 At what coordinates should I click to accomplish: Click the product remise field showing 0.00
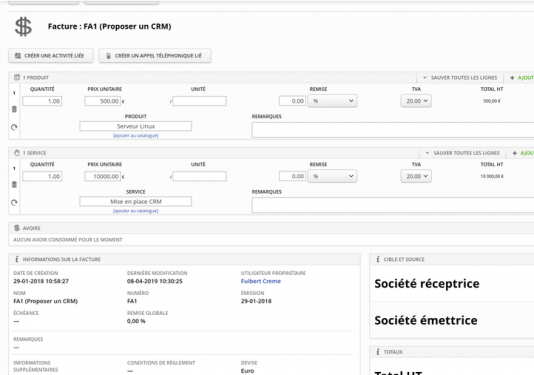click(x=293, y=101)
